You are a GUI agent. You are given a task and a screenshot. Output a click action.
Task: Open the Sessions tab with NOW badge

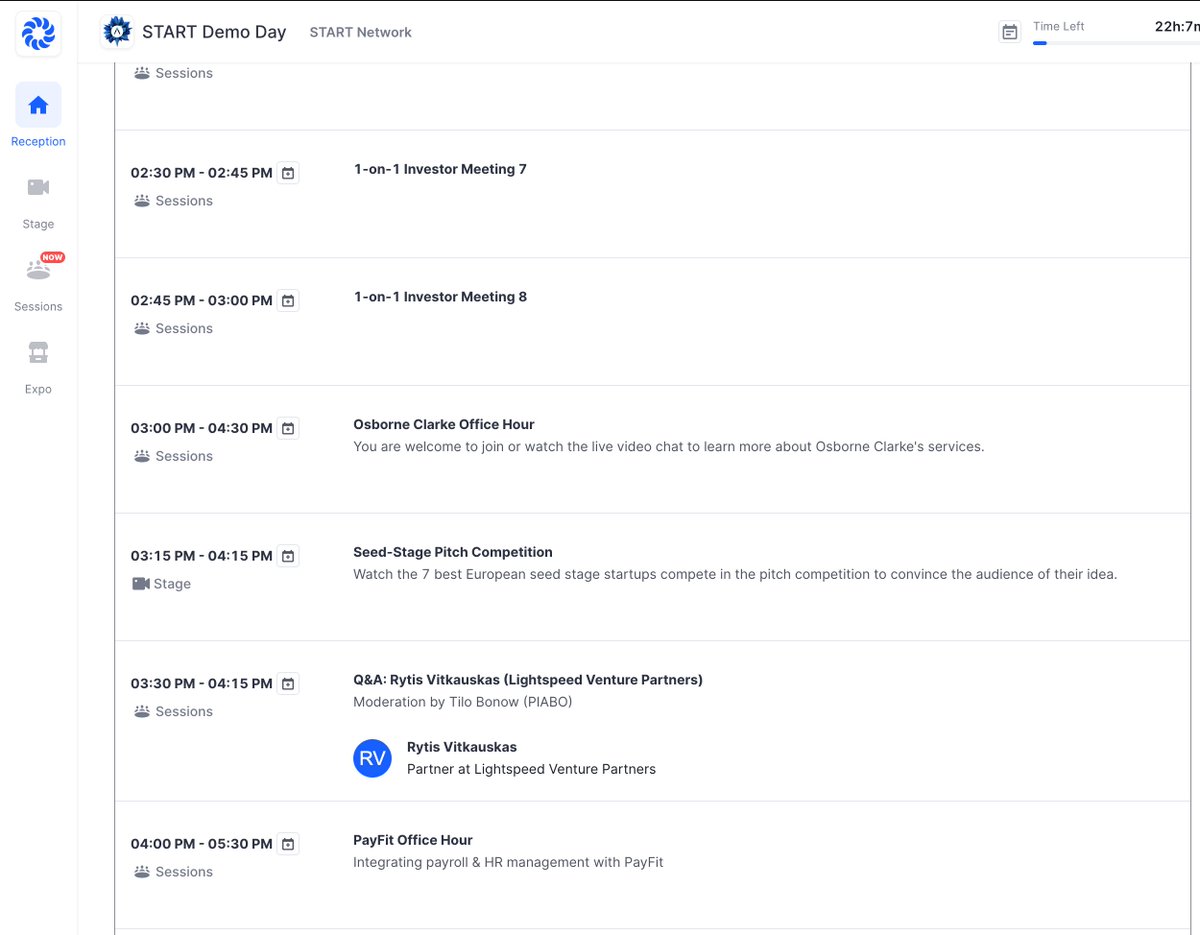pyautogui.click(x=38, y=283)
